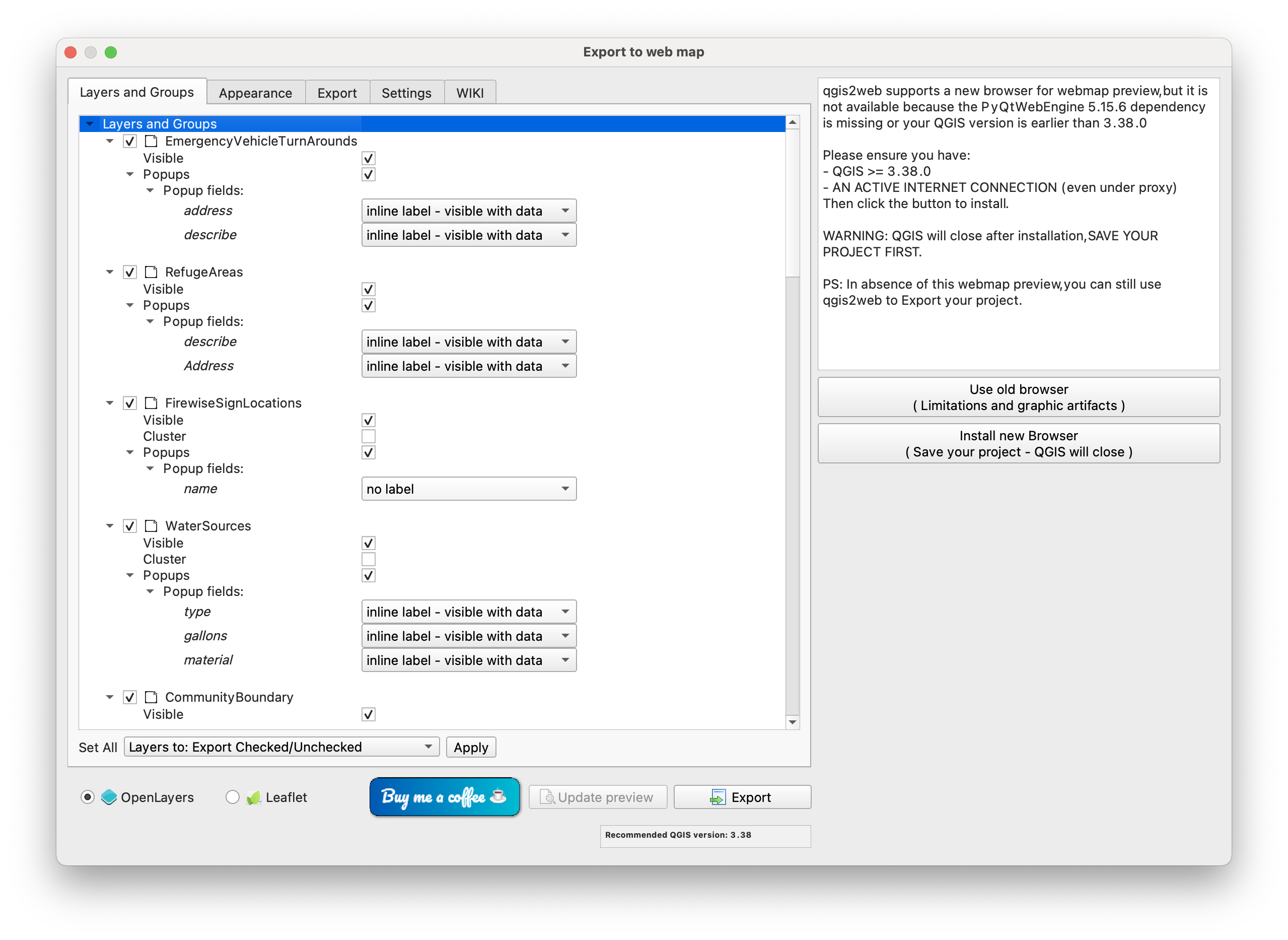Collapse the EmergencyVehicleTurnArounds layer tree node

coord(110,141)
